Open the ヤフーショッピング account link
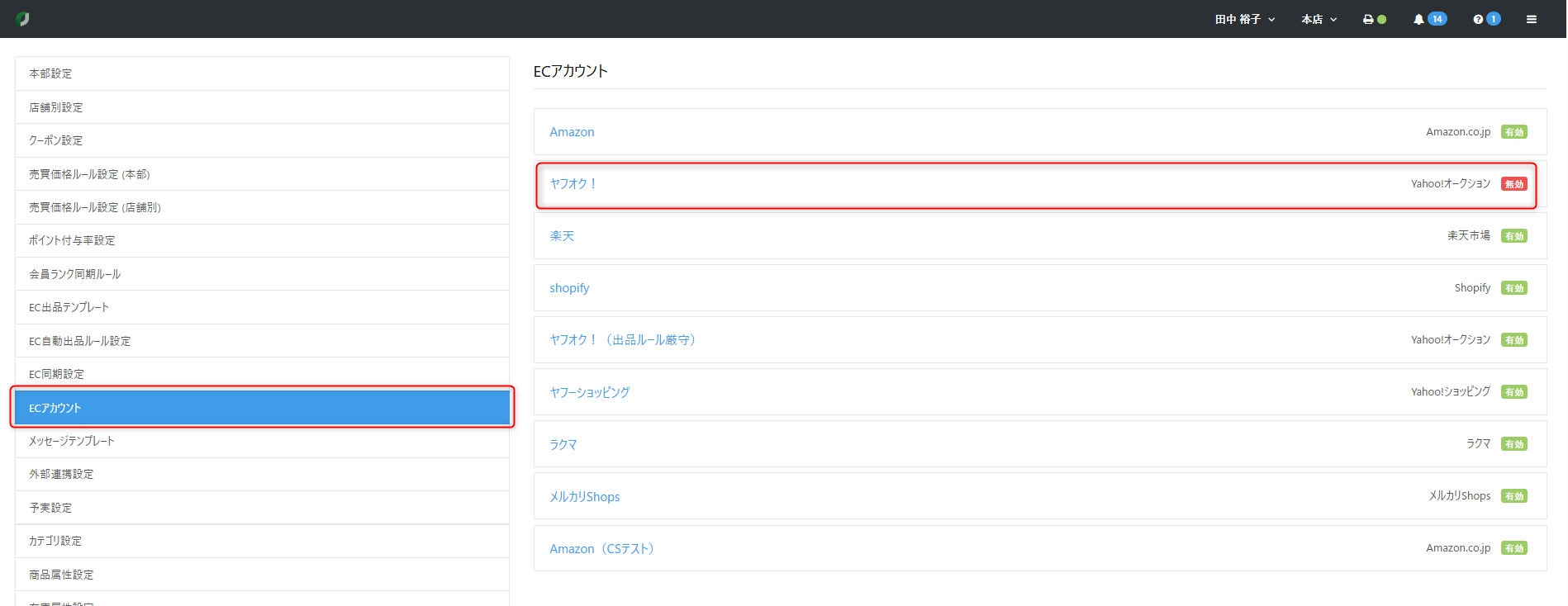The height and width of the screenshot is (606, 1568). (590, 392)
